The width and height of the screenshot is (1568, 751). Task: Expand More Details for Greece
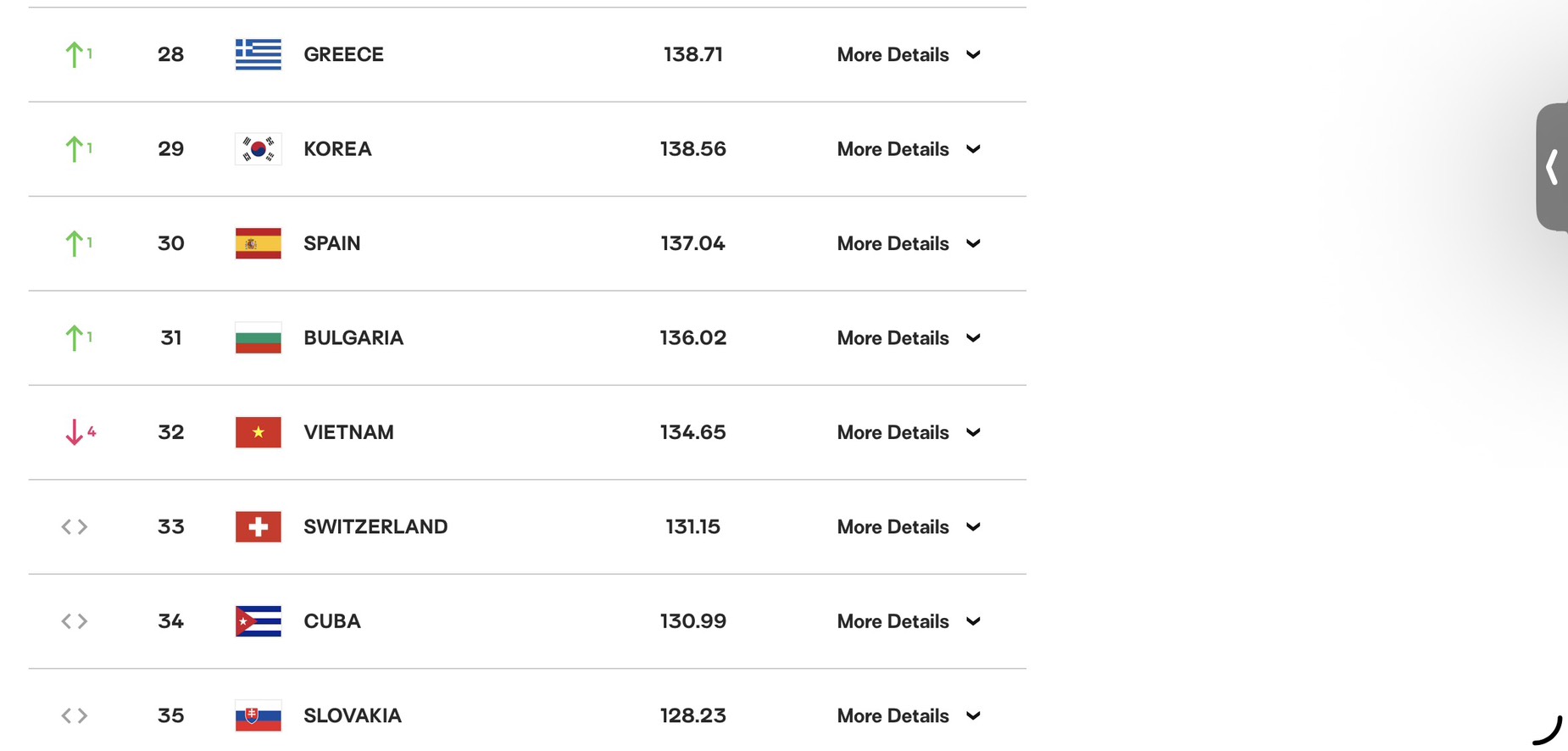909,54
